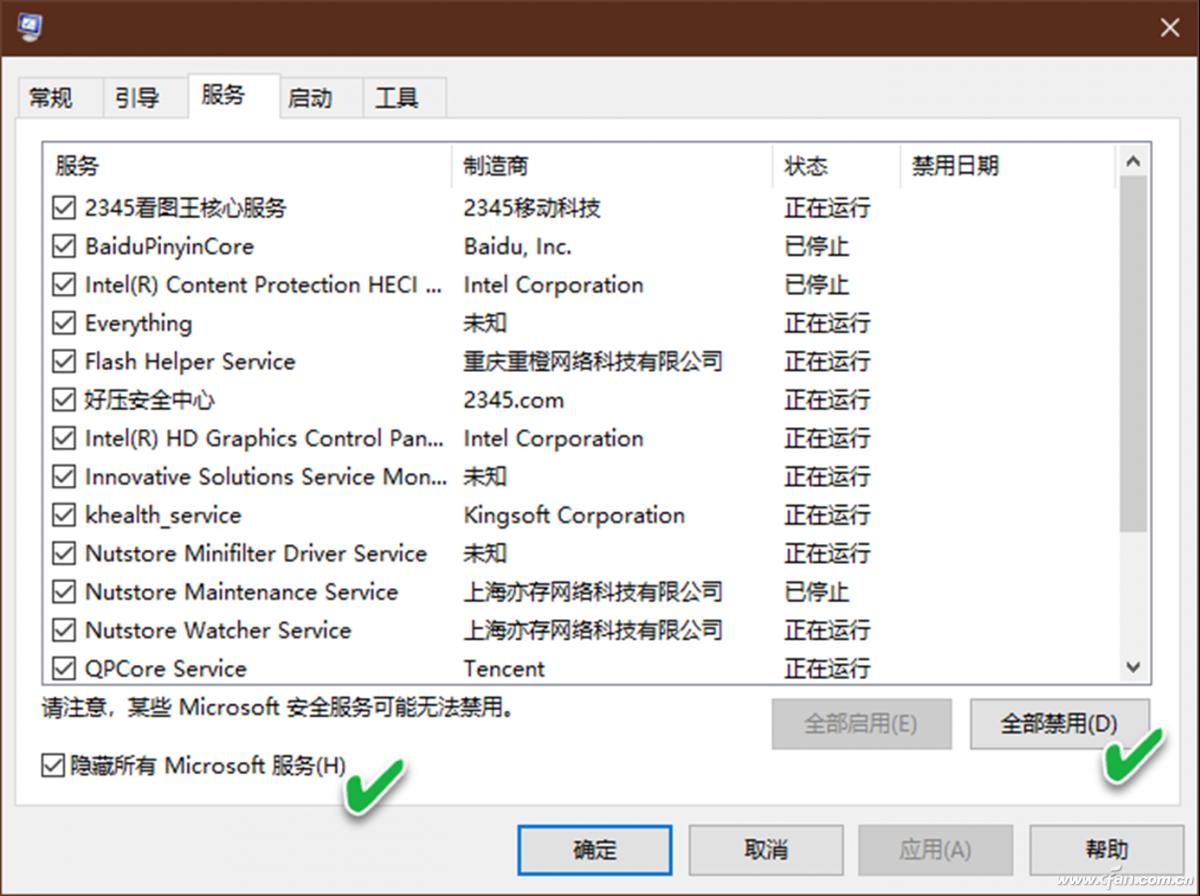The width and height of the screenshot is (1200, 896).
Task: Select Flash Helper Service row name
Action: (x=190, y=361)
